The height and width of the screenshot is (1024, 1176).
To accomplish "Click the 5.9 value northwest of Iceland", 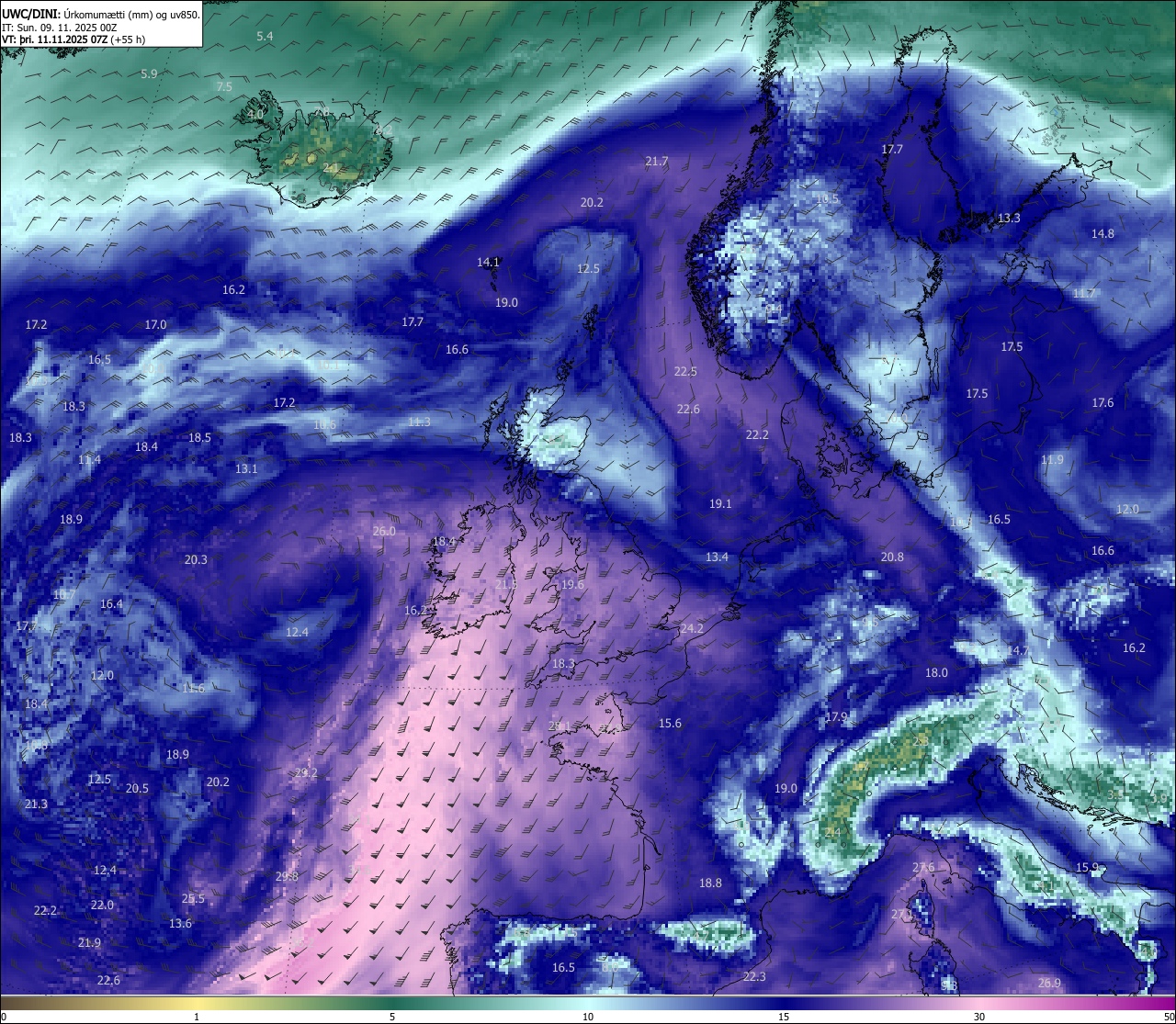I will [149, 73].
